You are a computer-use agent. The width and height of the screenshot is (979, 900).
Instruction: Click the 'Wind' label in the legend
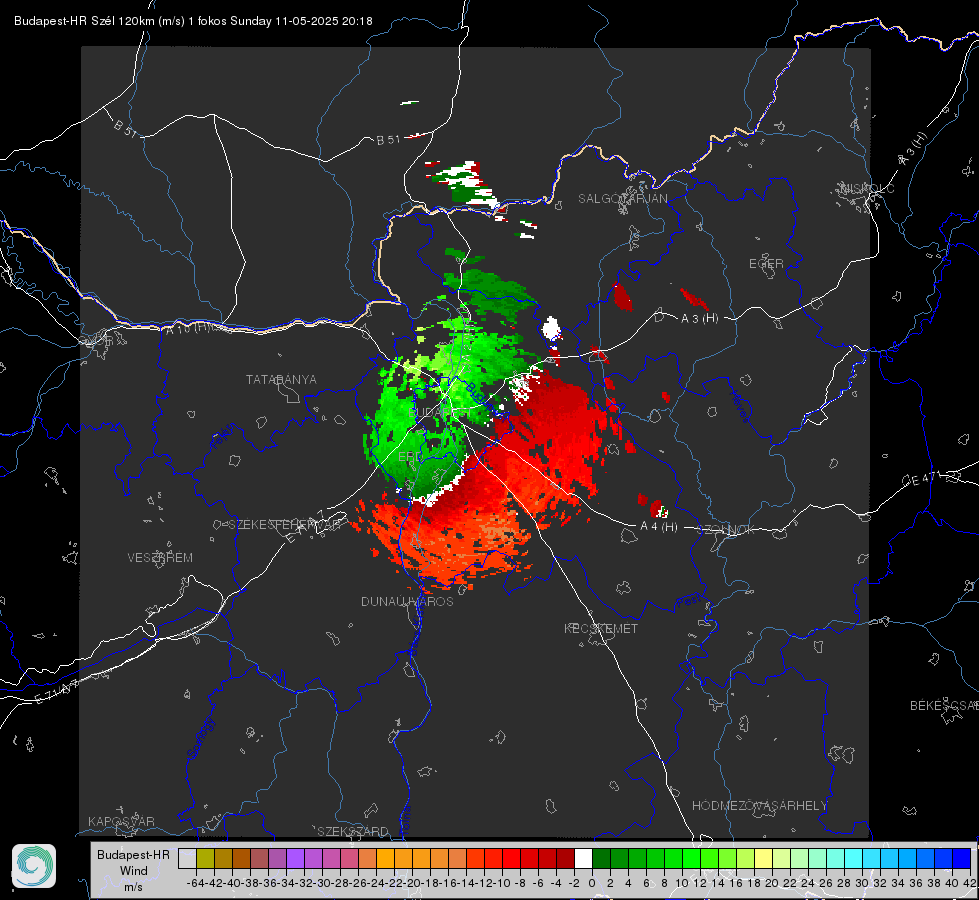[x=134, y=871]
